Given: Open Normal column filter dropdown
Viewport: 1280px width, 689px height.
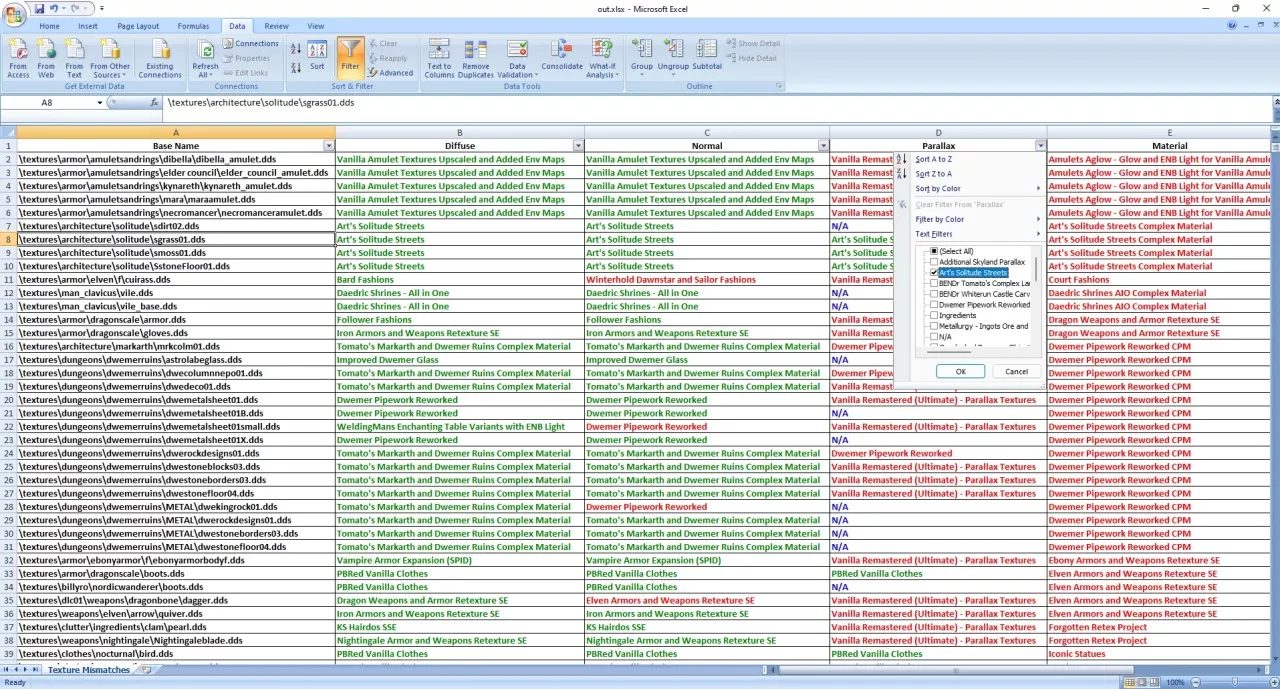Looking at the screenshot, I should pyautogui.click(x=823, y=146).
